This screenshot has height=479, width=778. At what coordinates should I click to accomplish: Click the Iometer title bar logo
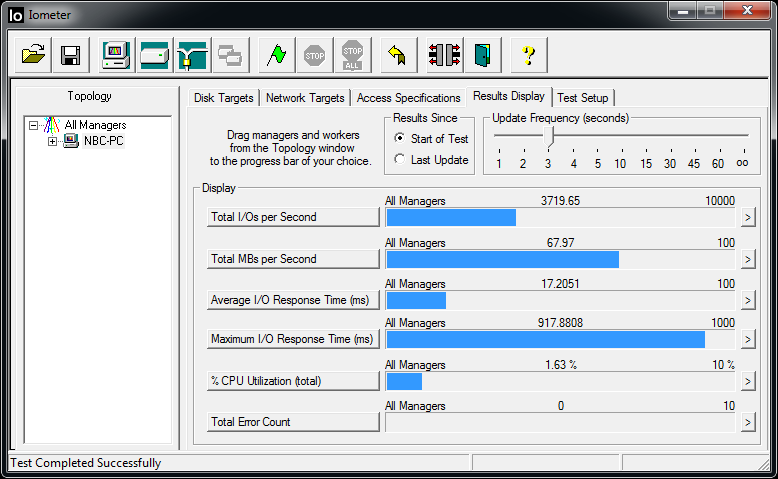coord(16,15)
